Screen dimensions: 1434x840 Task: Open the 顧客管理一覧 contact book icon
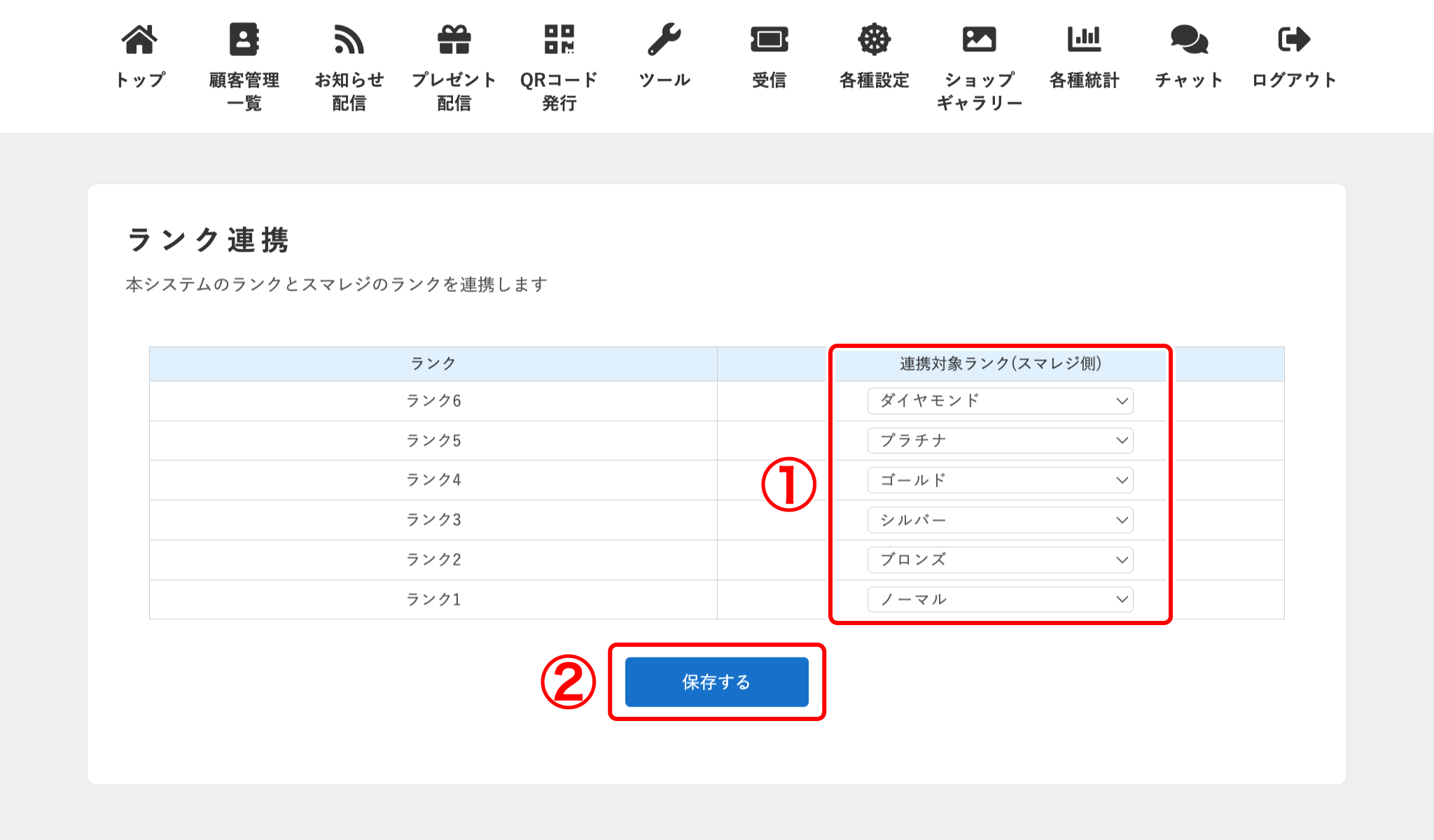click(x=244, y=39)
